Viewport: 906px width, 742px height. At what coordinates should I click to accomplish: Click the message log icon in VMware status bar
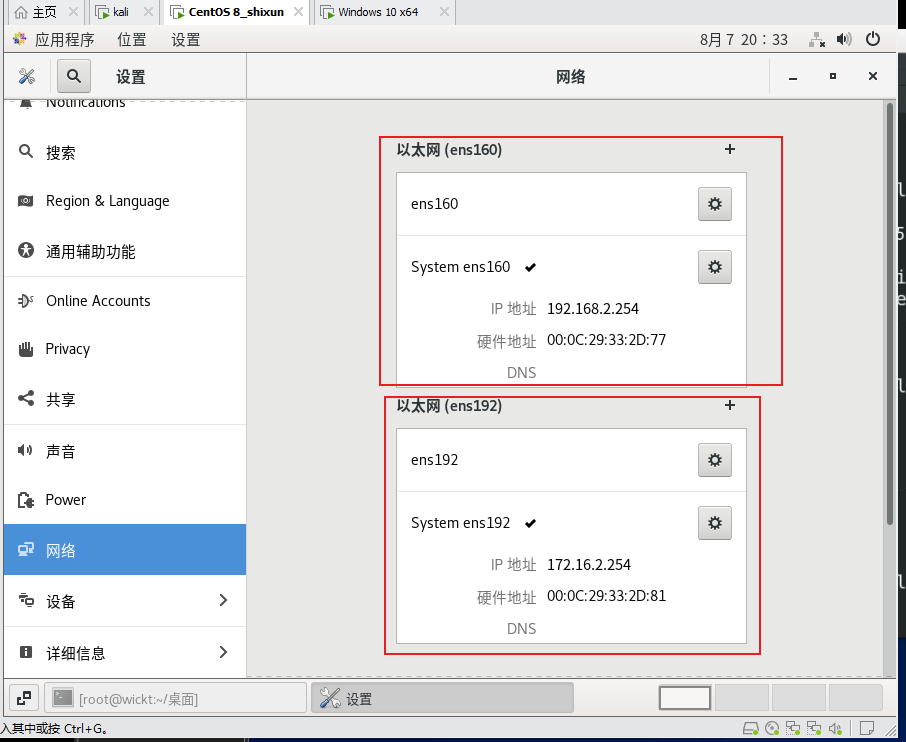(x=866, y=728)
